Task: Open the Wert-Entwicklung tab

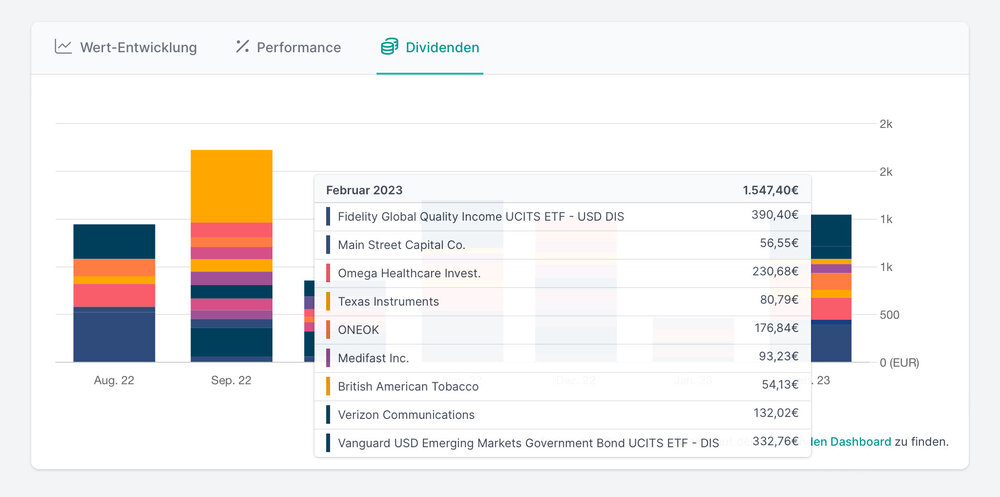Action: click(x=138, y=47)
